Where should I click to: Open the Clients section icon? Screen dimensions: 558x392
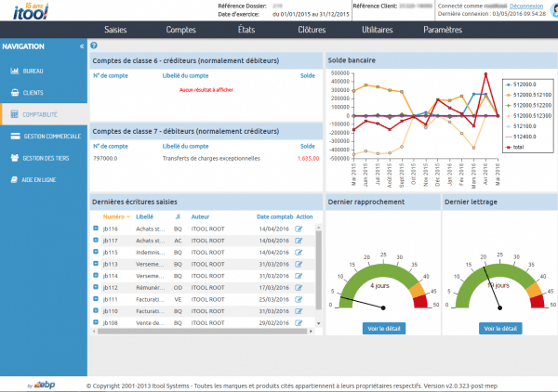tap(15, 92)
